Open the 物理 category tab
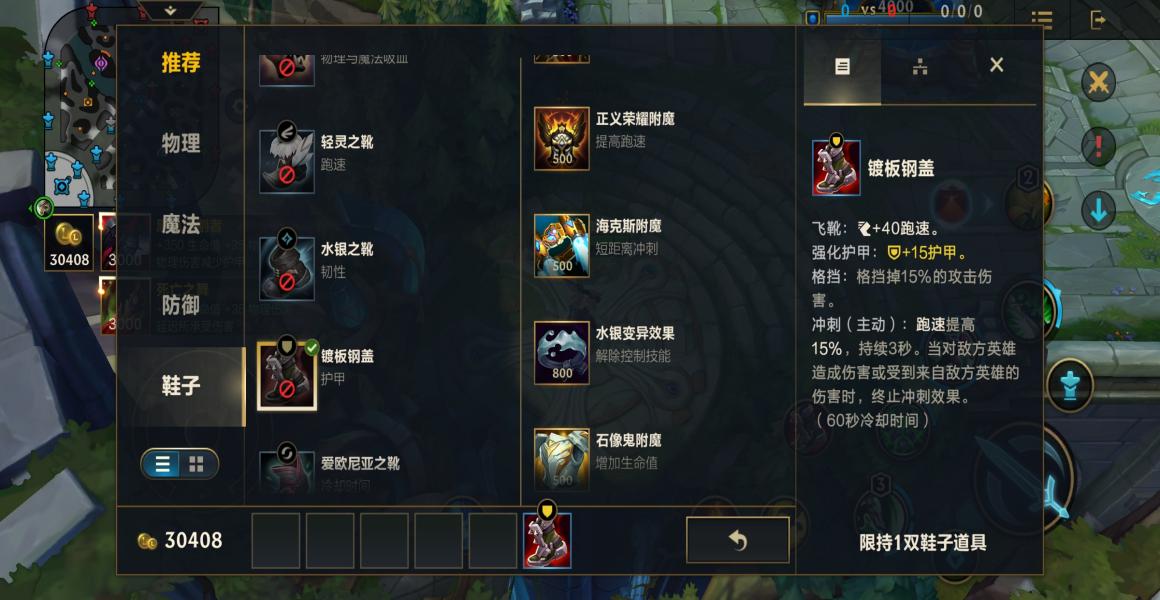This screenshot has height=600, width=1160. [181, 144]
